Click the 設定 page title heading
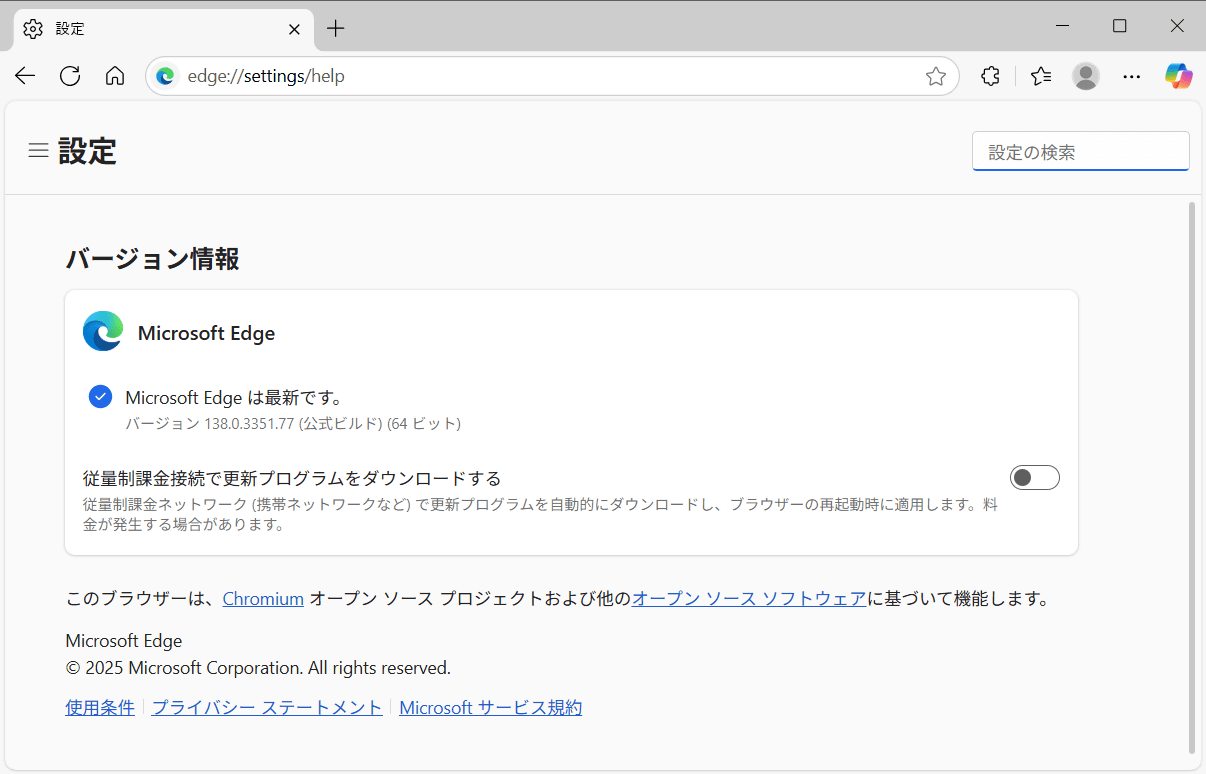Viewport: 1206px width, 774px height. pos(88,151)
